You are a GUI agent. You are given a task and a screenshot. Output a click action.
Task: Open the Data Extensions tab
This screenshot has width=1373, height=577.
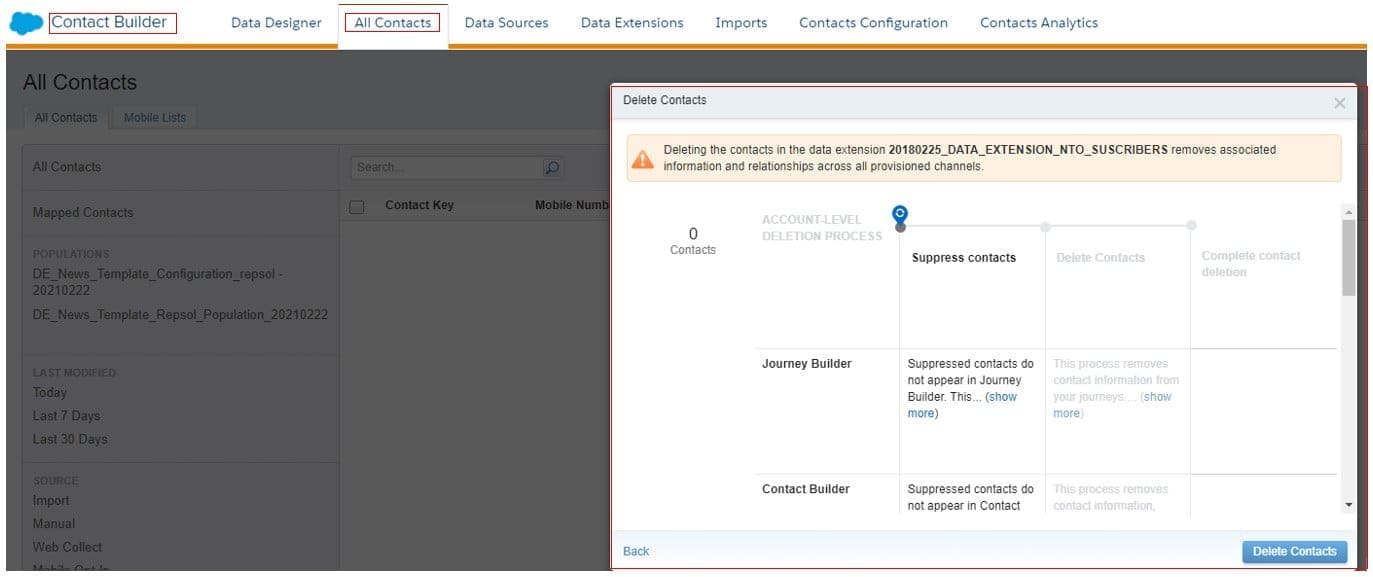(x=632, y=23)
